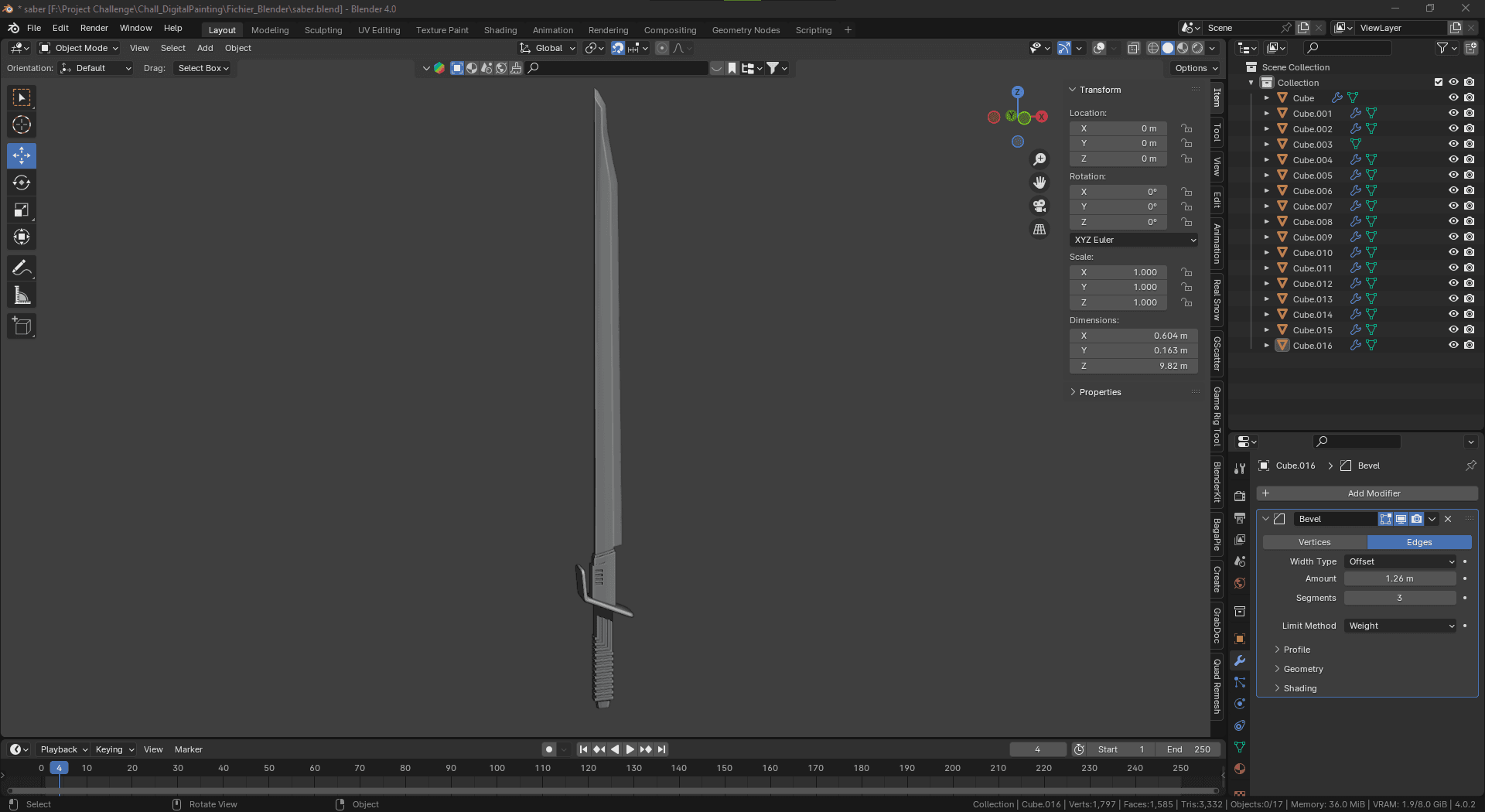Open Width Type Offset dropdown
Viewport: 1485px width, 812px height.
(x=1401, y=561)
